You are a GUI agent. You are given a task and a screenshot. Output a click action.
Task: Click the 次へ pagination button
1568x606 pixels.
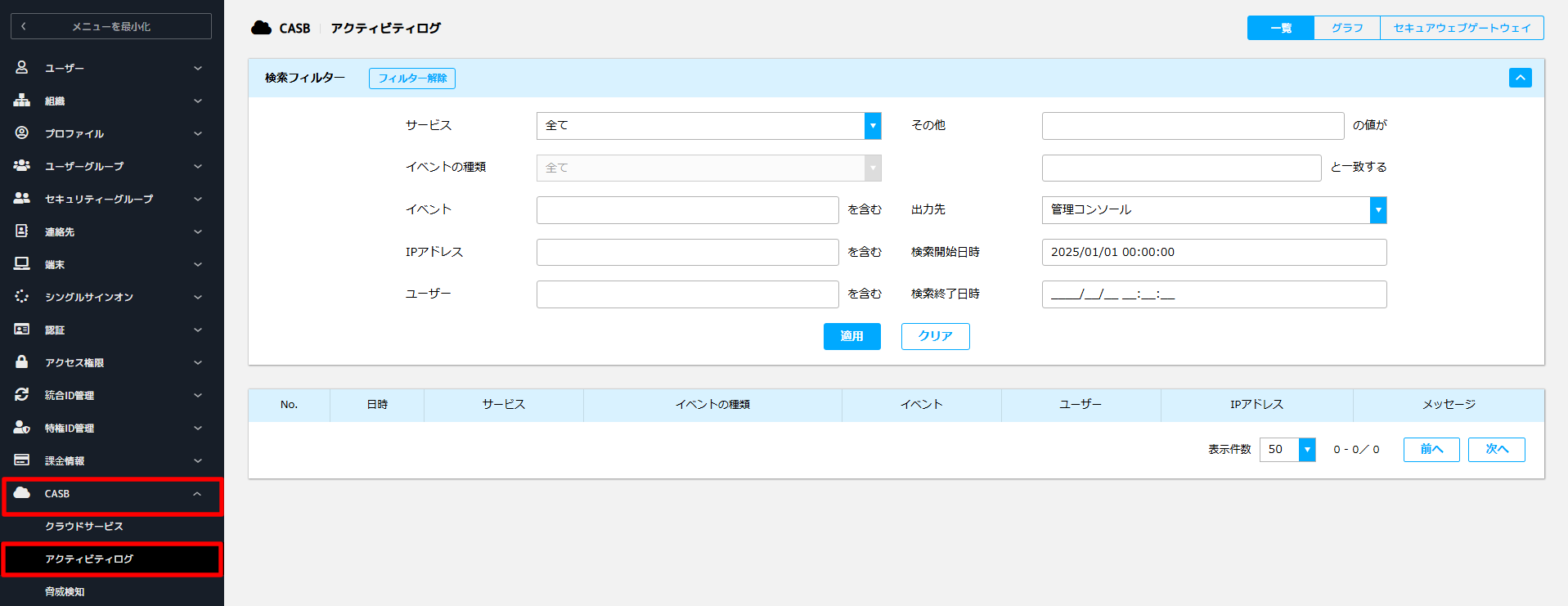[1497, 449]
